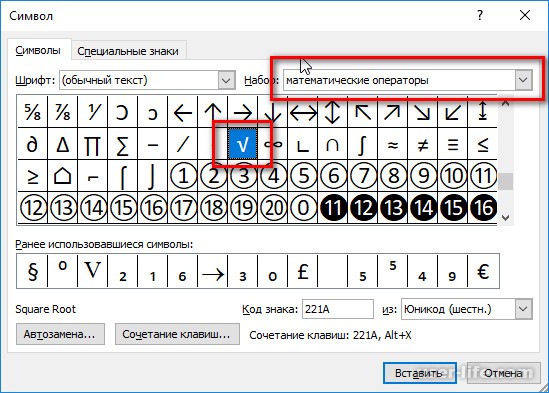Pick the up arrow symbol

click(x=213, y=112)
